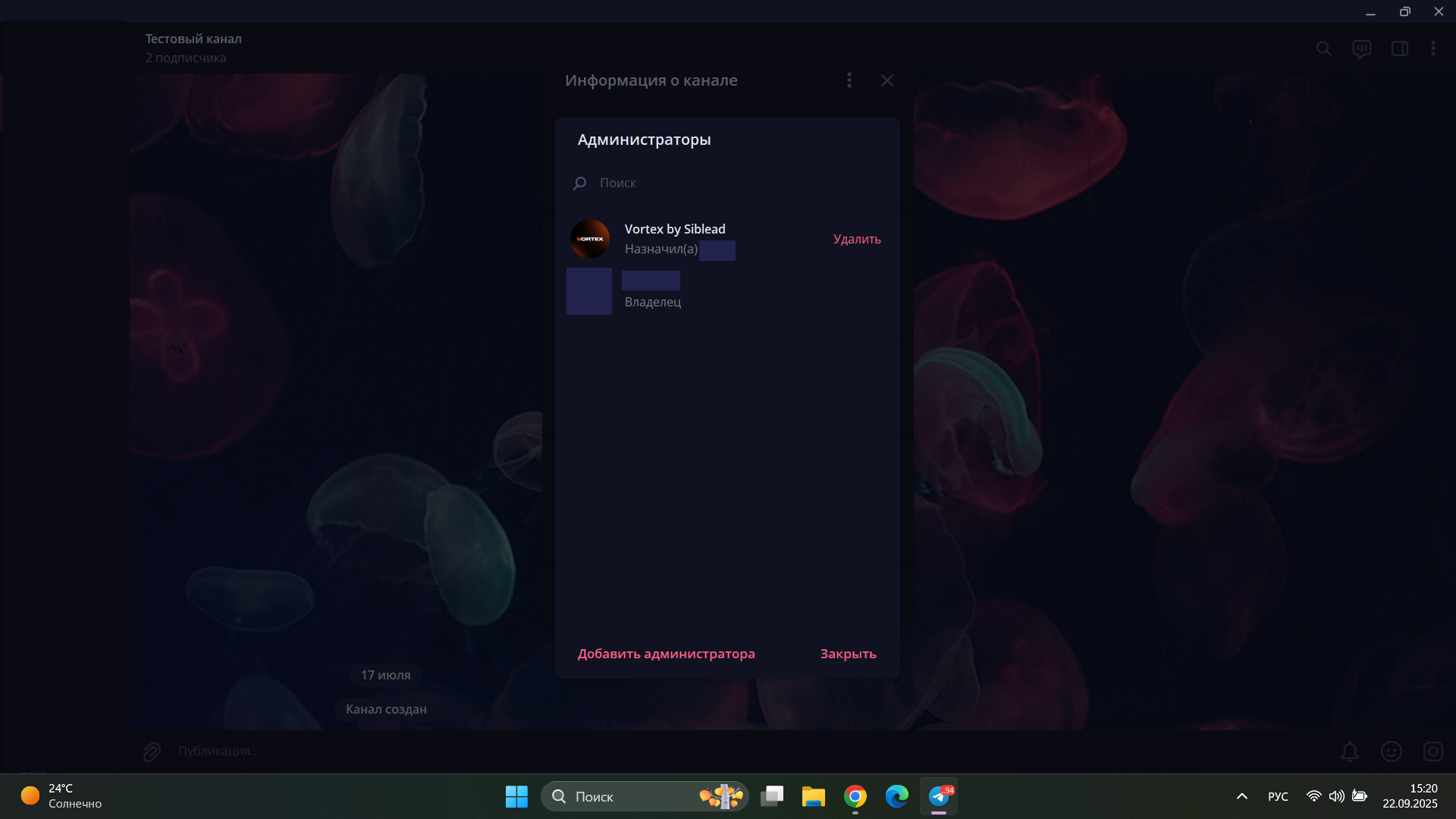The width and height of the screenshot is (1456, 819).
Task: Click Добавить администратора button
Action: [666, 654]
